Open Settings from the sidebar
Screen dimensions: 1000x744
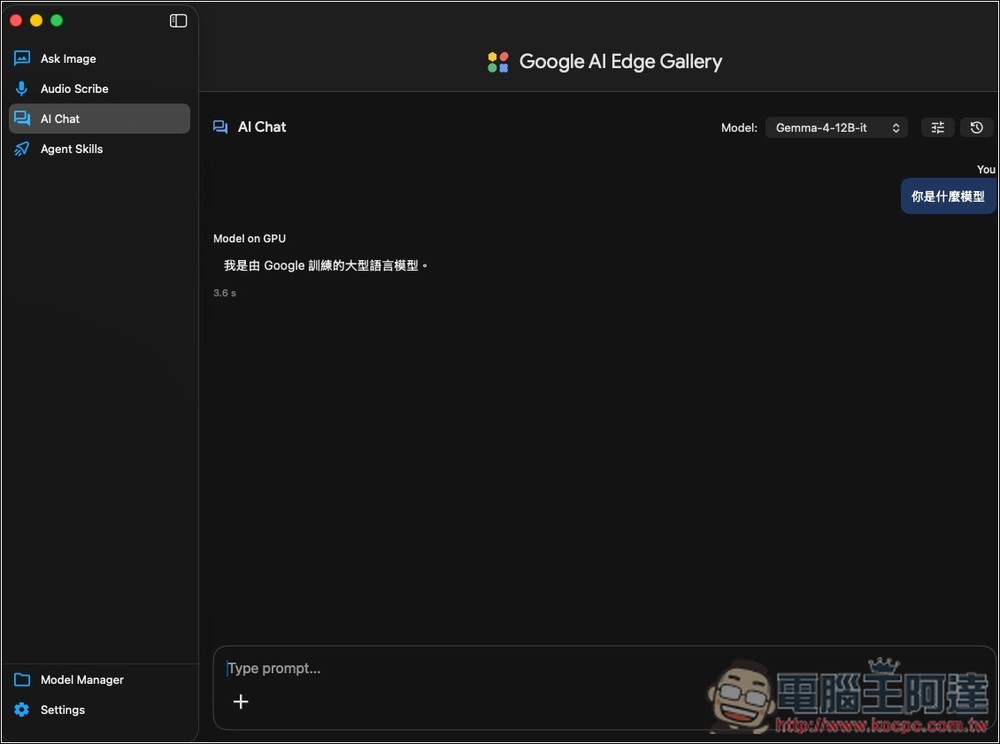(x=99, y=710)
